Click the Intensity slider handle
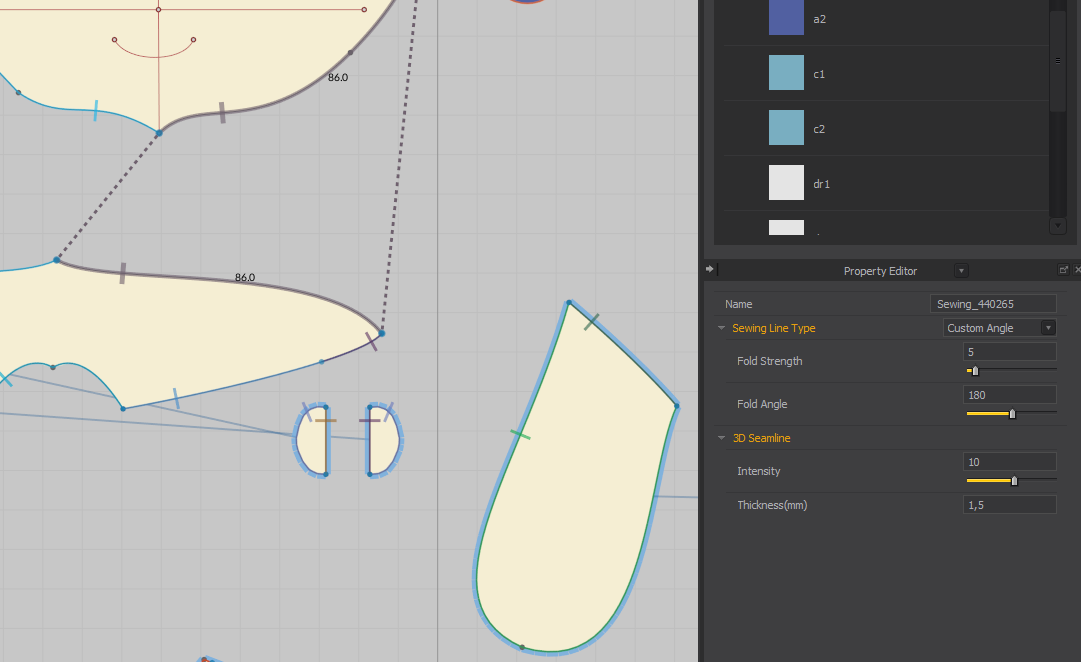The width and height of the screenshot is (1081, 662). pos(1014,481)
